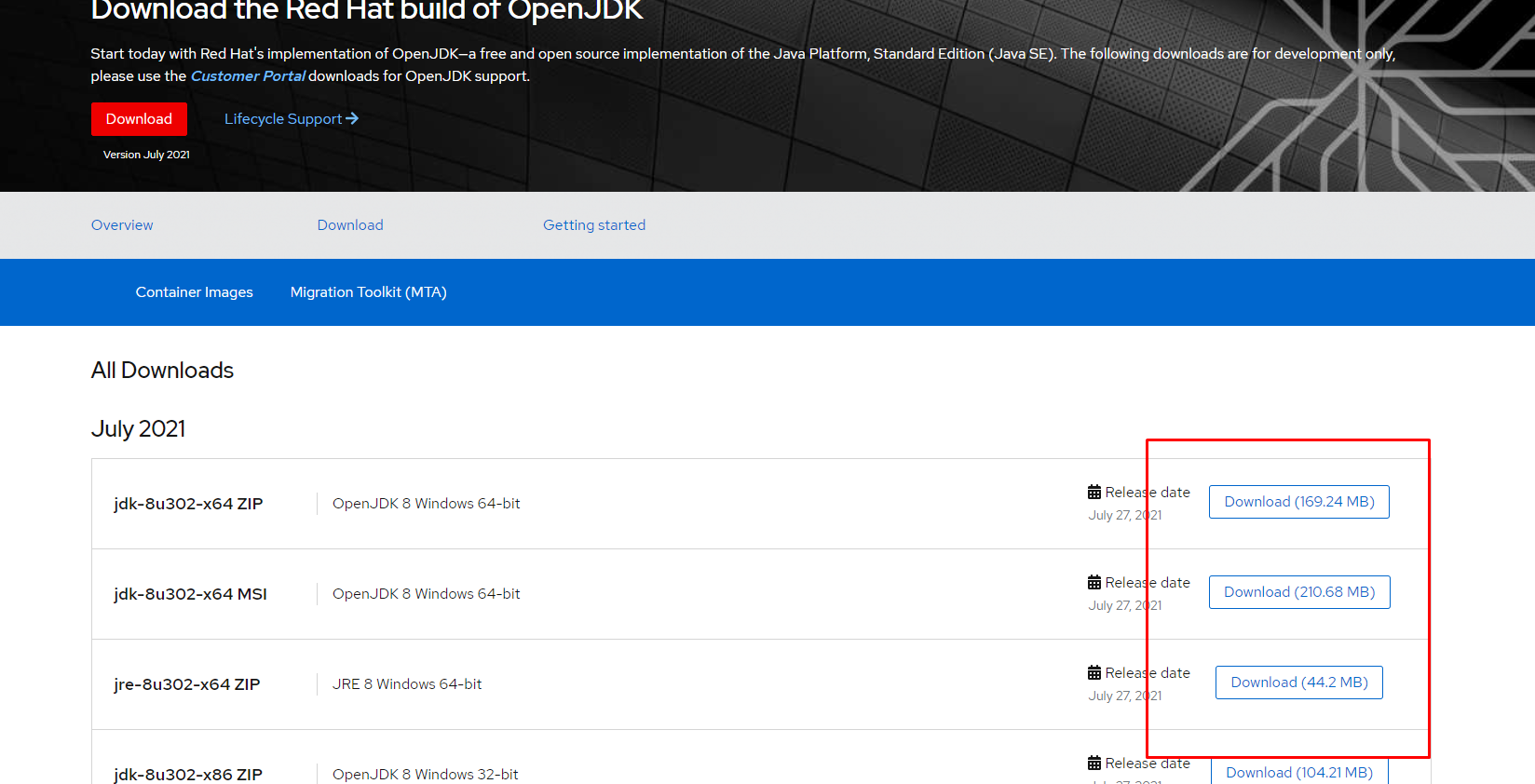Download jdk-8u302-x86 ZIP (104.21 MB)
The image size is (1535, 784).
1299,772
